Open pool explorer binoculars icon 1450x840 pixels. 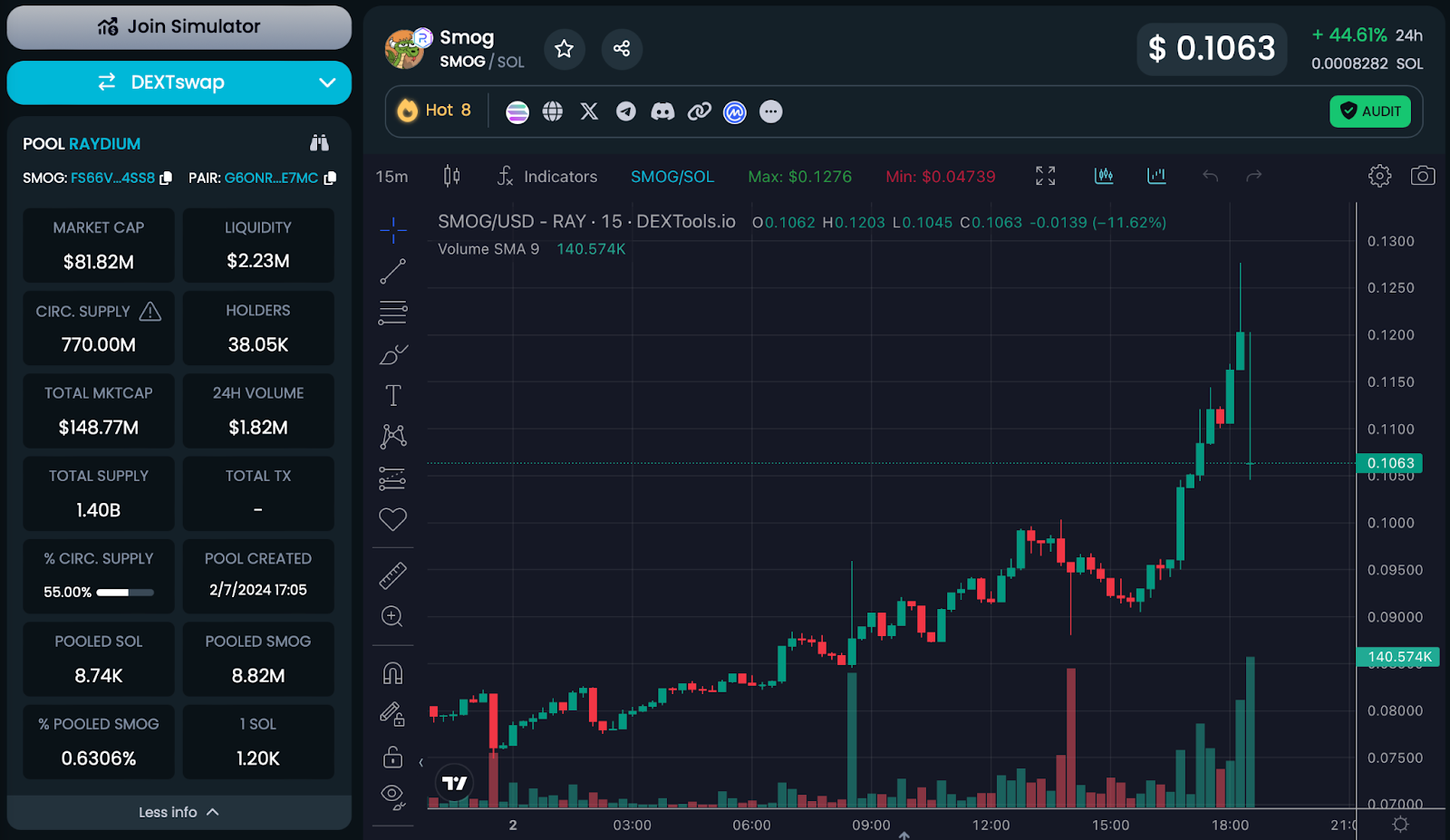coord(319,143)
